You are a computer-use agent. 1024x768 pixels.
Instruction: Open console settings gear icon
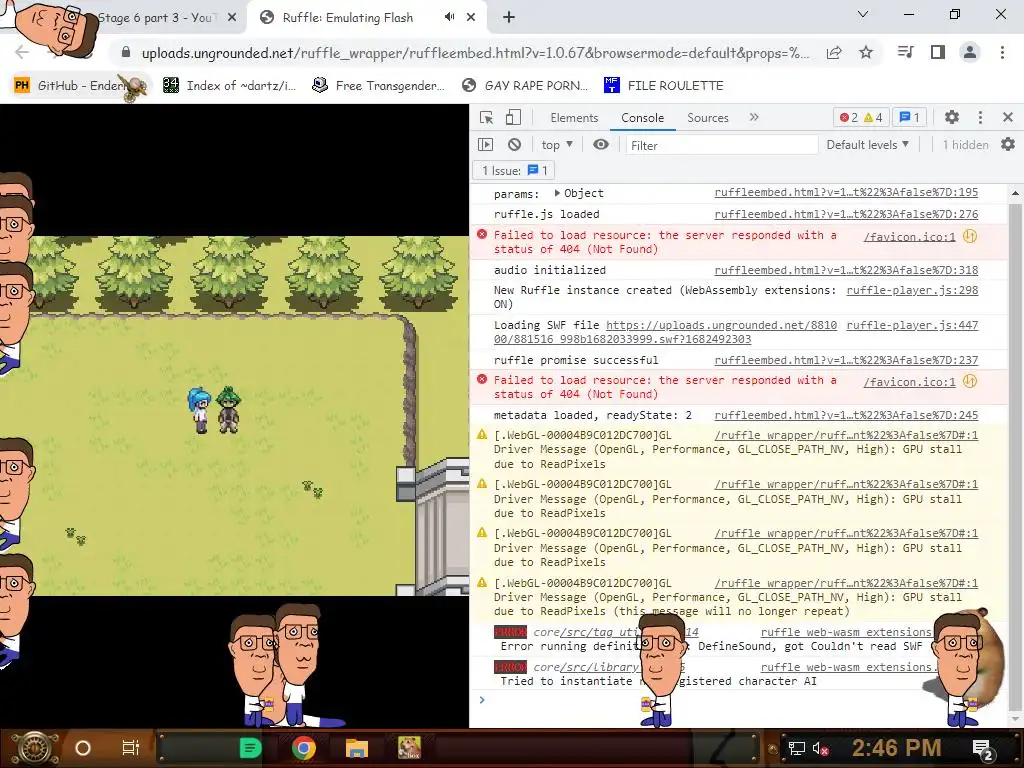[x=1008, y=144]
